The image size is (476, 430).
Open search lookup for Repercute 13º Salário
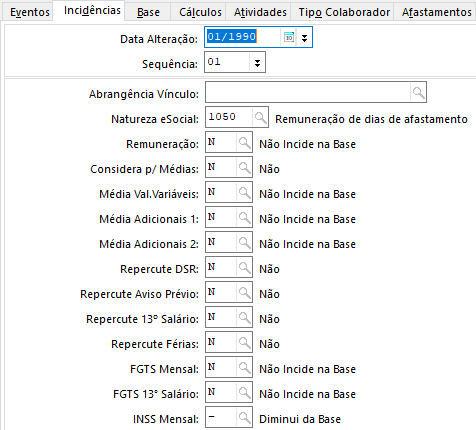click(244, 317)
